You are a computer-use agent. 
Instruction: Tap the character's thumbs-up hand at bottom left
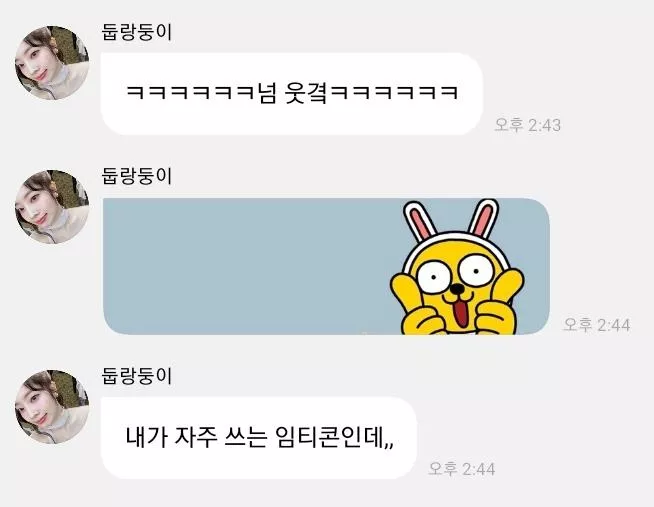pyautogui.click(x=422, y=321)
